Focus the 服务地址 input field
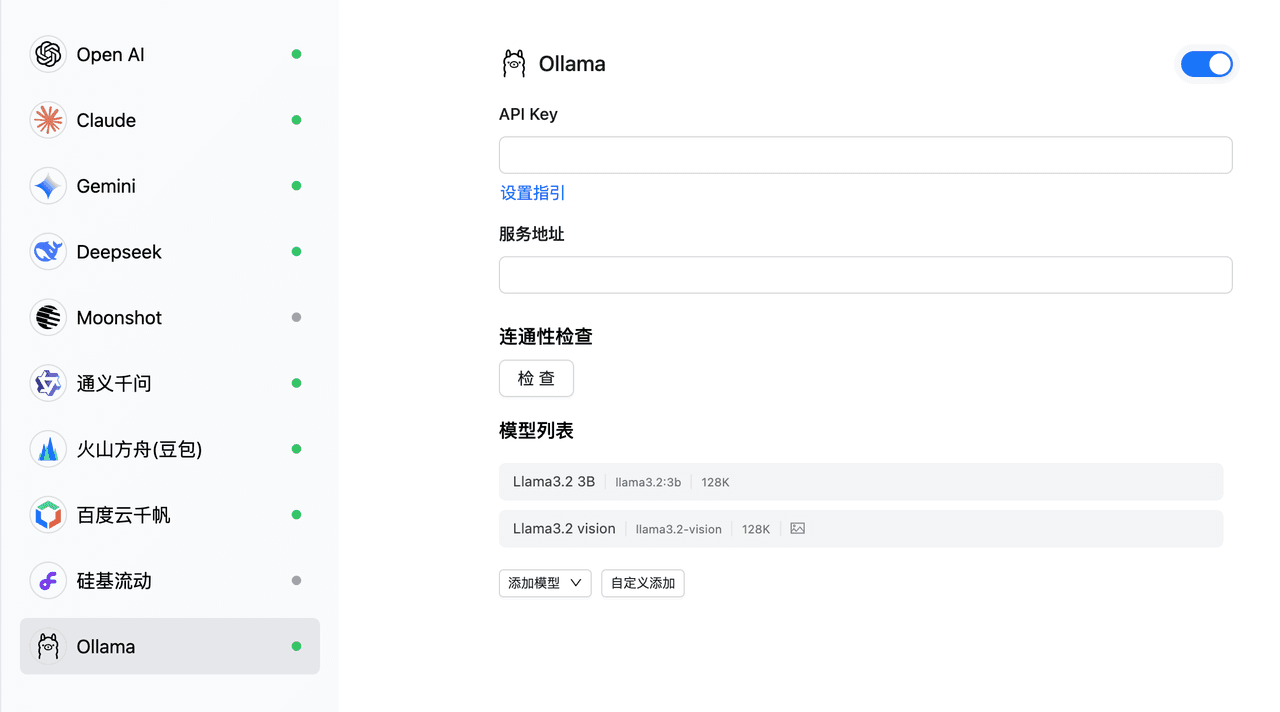This screenshot has width=1280, height=712. 866,275
